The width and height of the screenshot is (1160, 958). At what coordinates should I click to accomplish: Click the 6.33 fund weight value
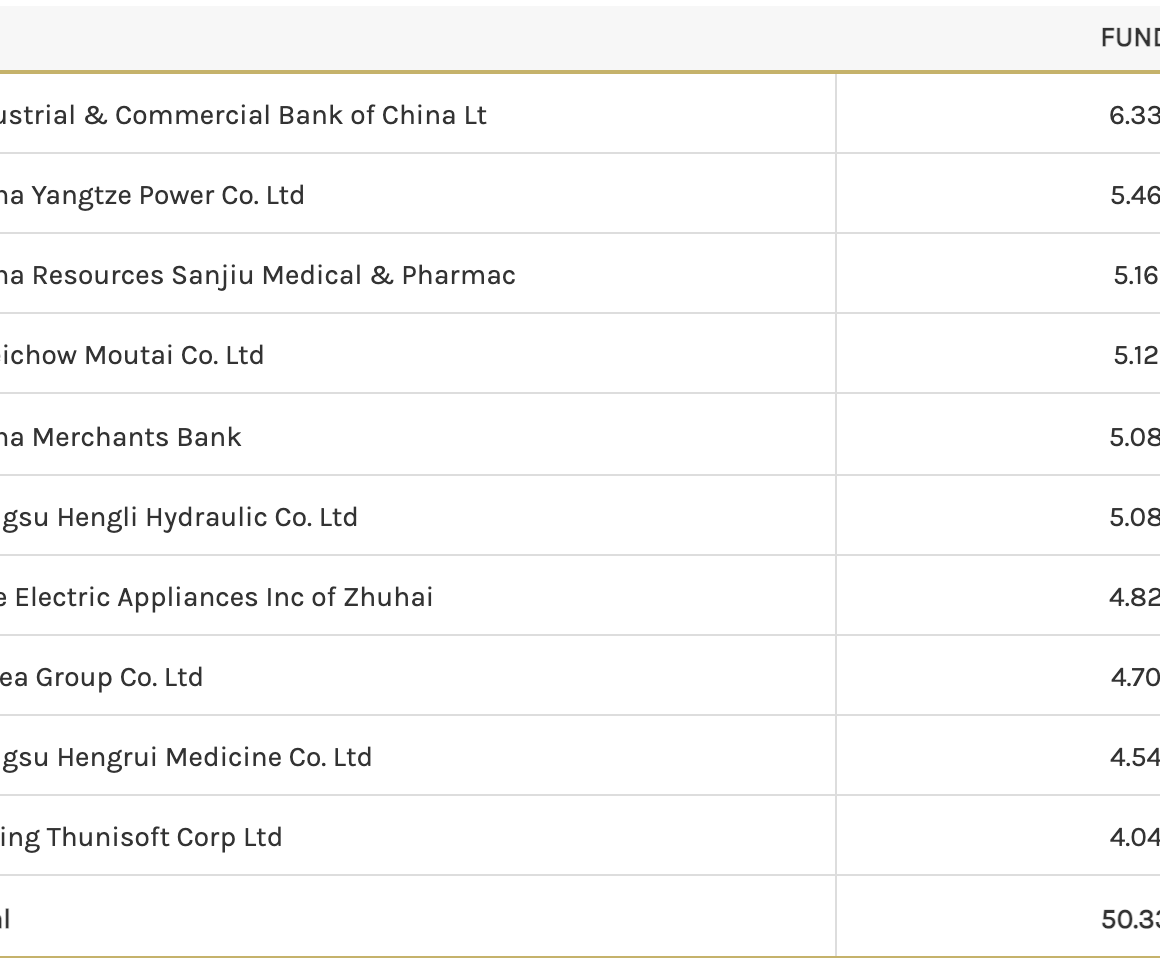pyautogui.click(x=1134, y=115)
